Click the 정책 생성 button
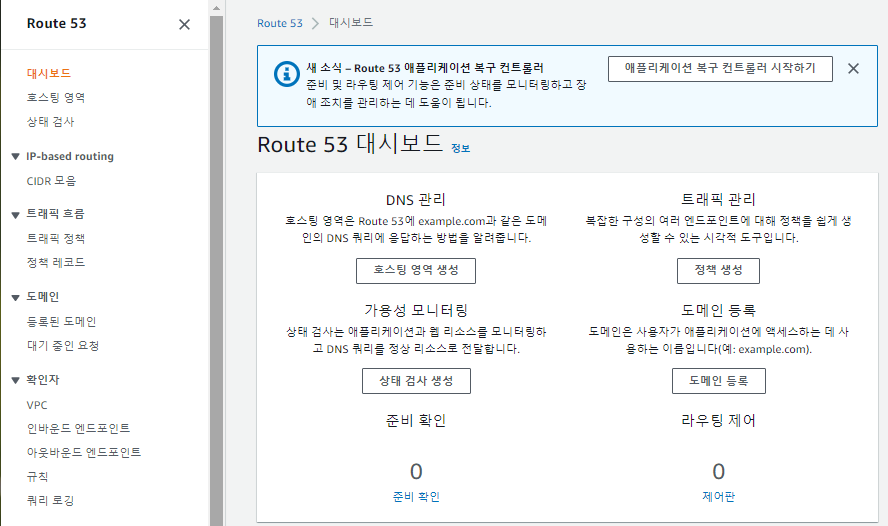Screen dimensions: 888x526 point(718,271)
